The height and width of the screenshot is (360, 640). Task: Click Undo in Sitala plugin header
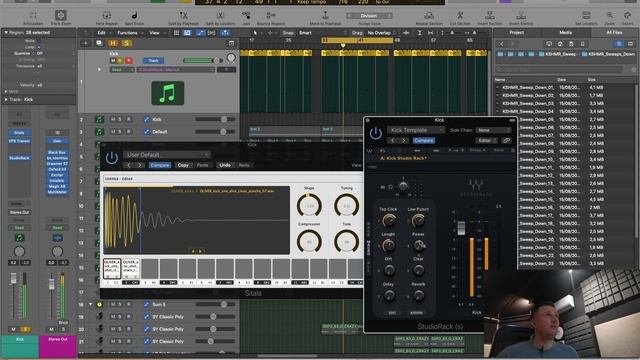click(225, 165)
